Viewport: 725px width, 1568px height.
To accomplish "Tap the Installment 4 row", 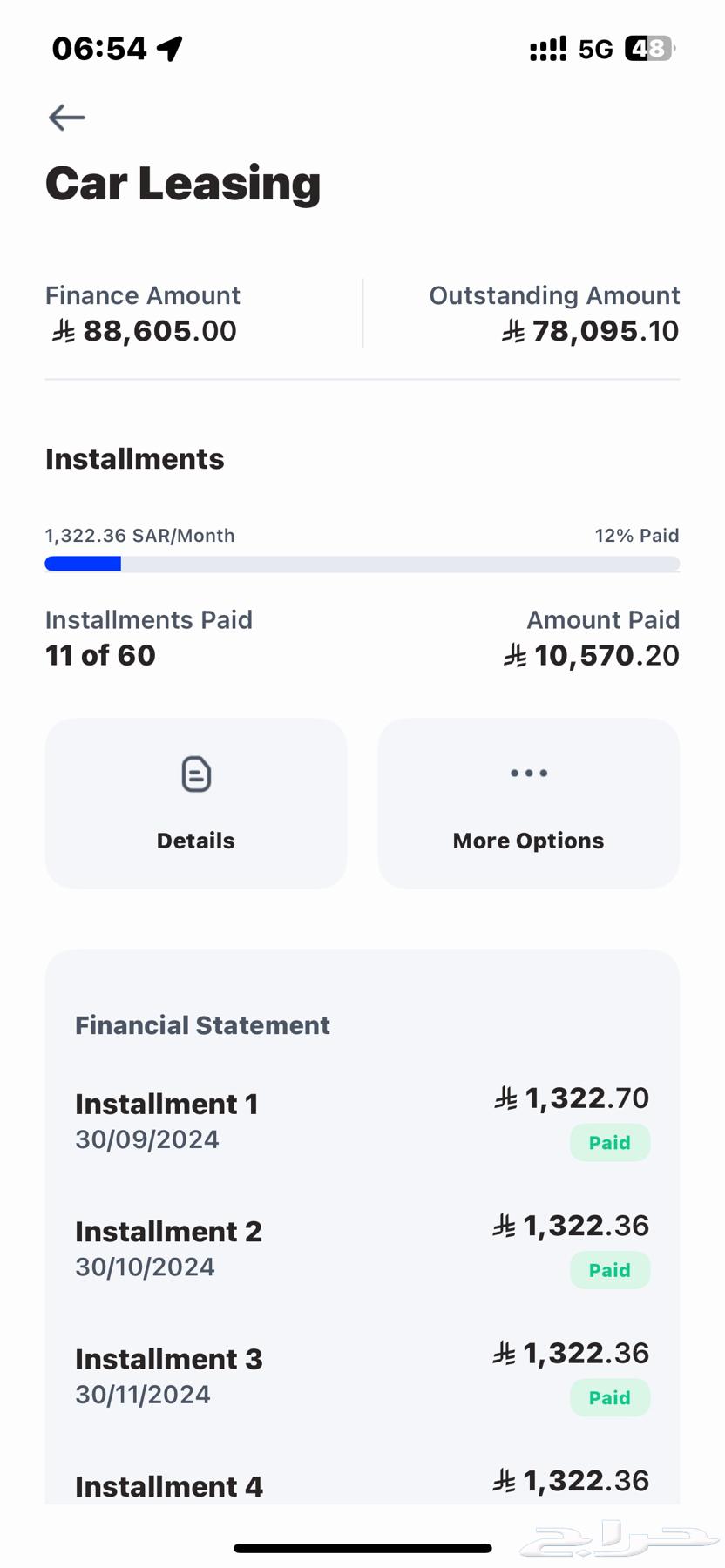I will (x=169, y=1486).
